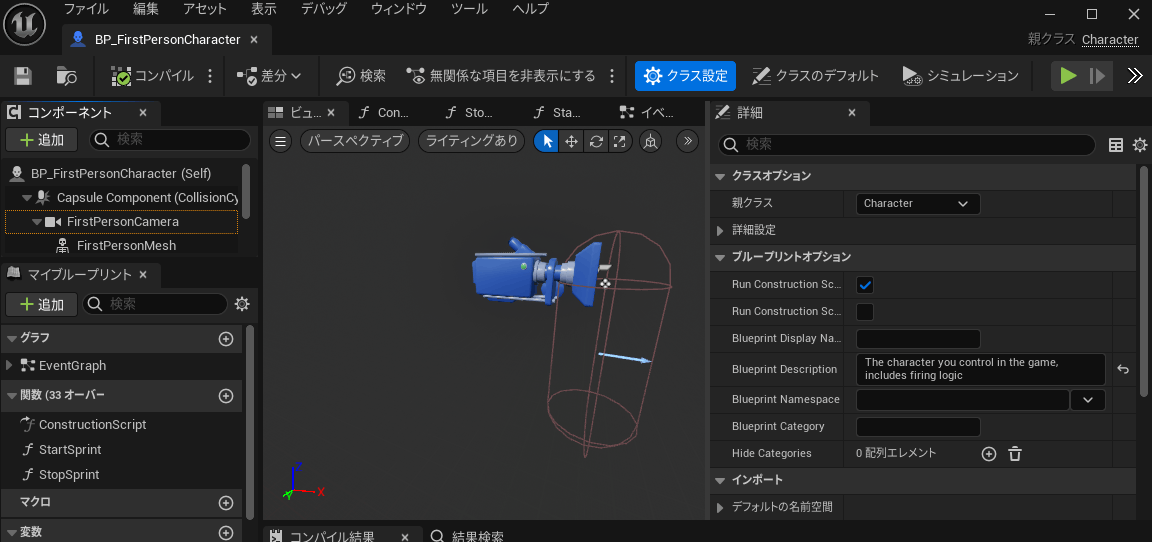Add element to Hide Categories array
The width and height of the screenshot is (1152, 542).
pos(989,454)
